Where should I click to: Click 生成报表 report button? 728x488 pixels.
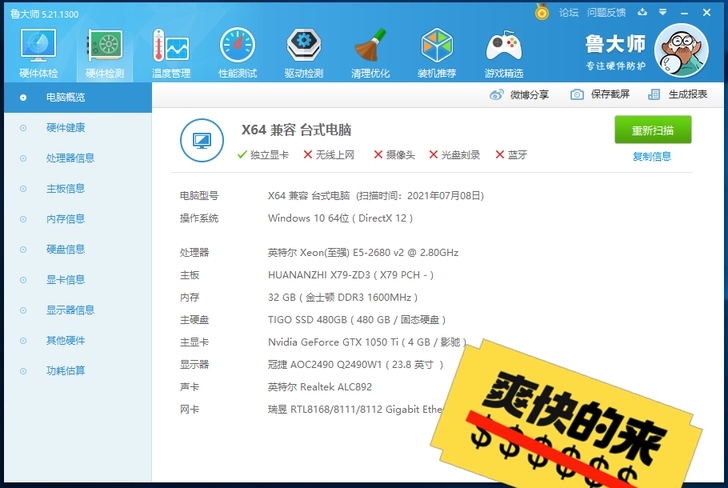[677, 94]
